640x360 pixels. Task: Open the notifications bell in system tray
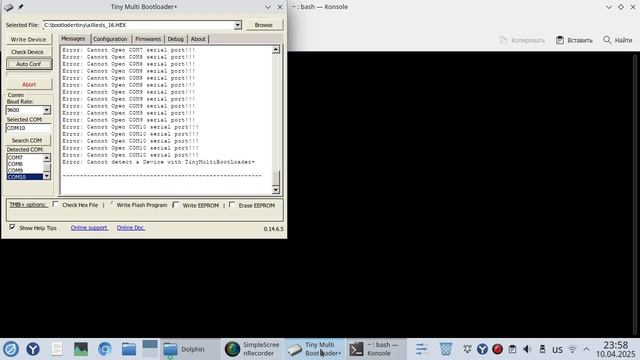click(467, 349)
